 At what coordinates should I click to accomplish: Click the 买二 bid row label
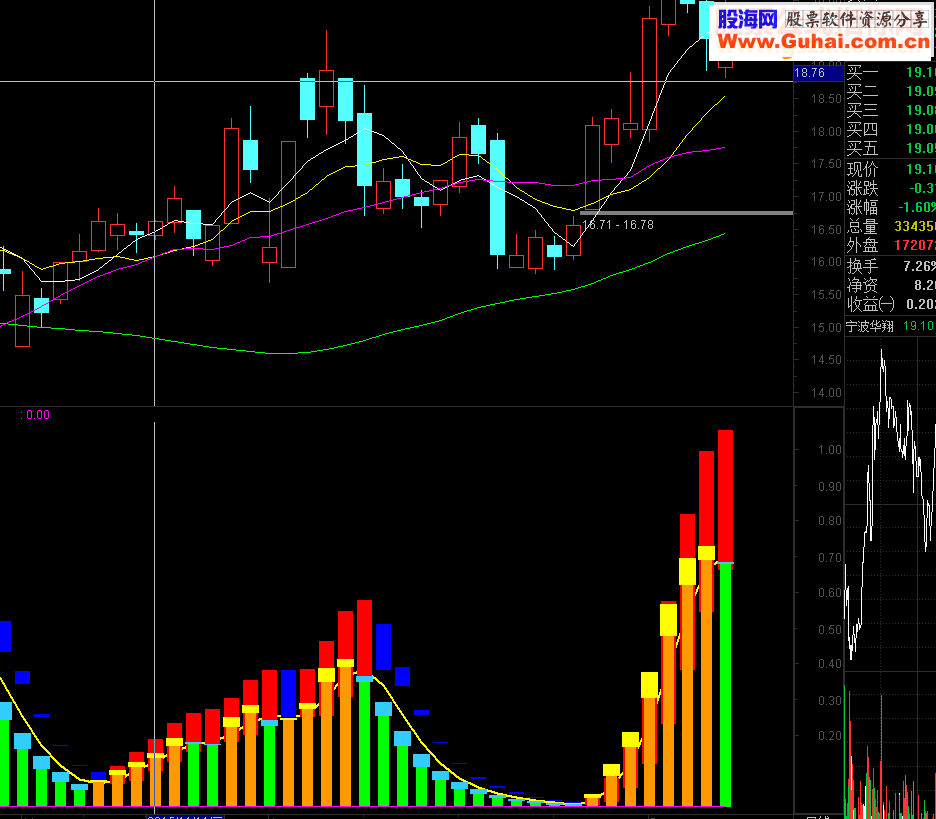(862, 91)
